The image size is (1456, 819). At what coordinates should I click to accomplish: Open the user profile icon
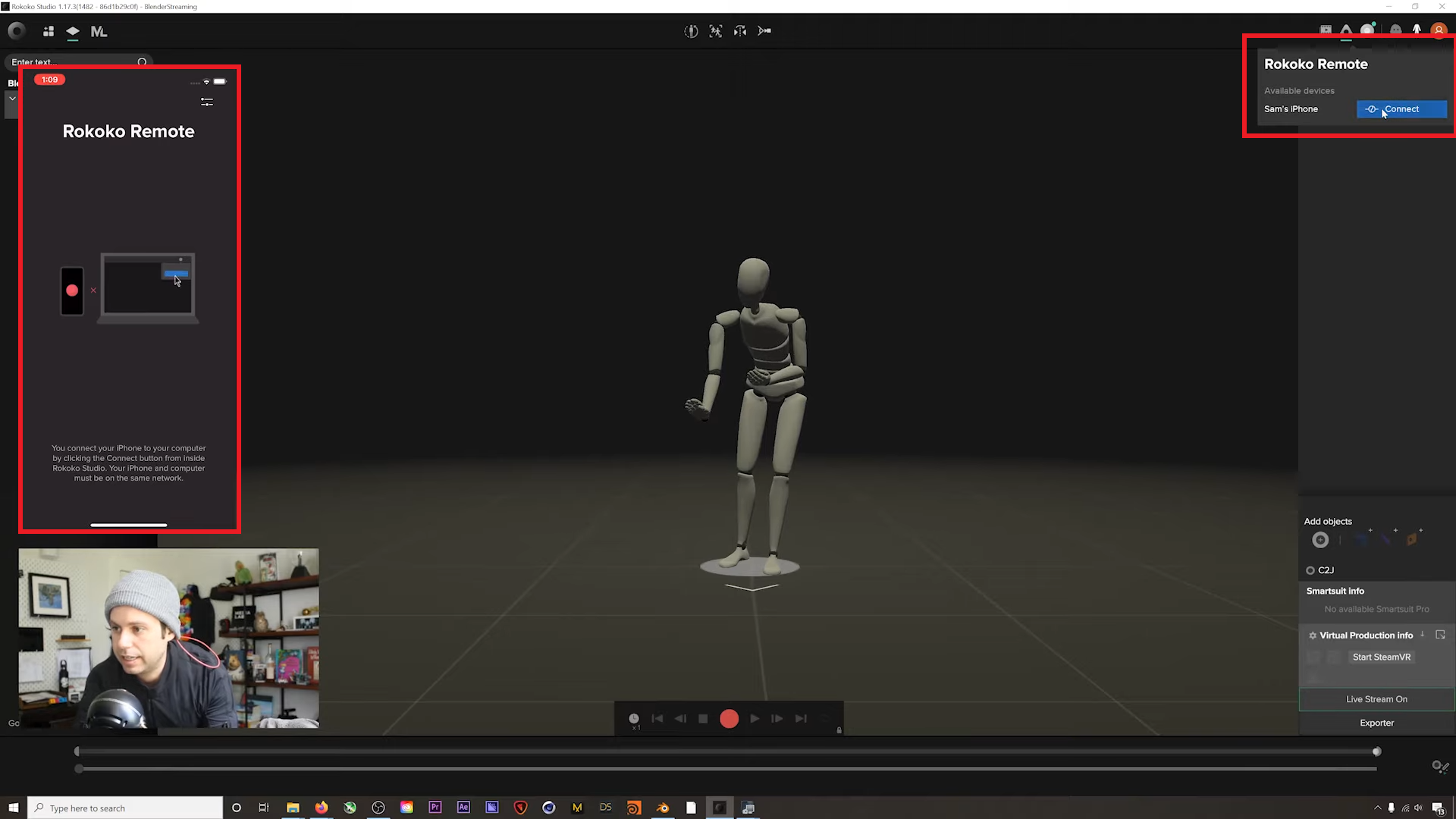pyautogui.click(x=1439, y=30)
